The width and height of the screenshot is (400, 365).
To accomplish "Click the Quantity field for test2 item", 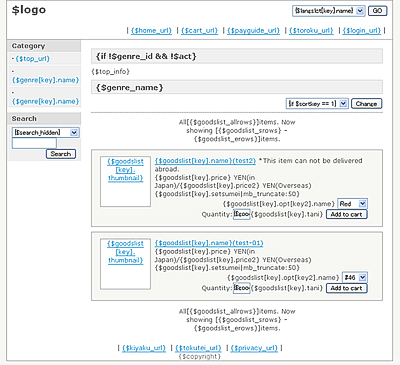I will click(242, 214).
